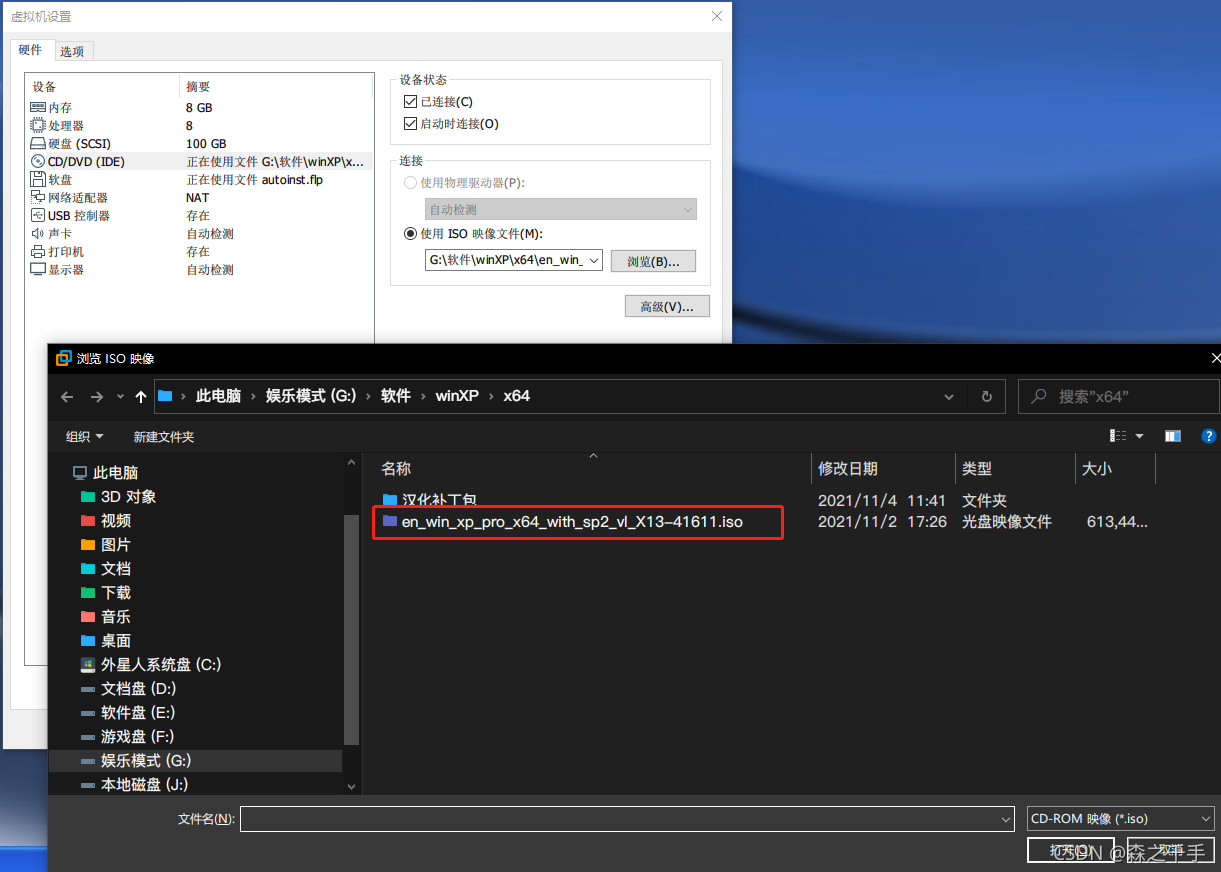1221x872 pixels.
Task: Open 文档盘 (D:) drive
Action: (127, 689)
